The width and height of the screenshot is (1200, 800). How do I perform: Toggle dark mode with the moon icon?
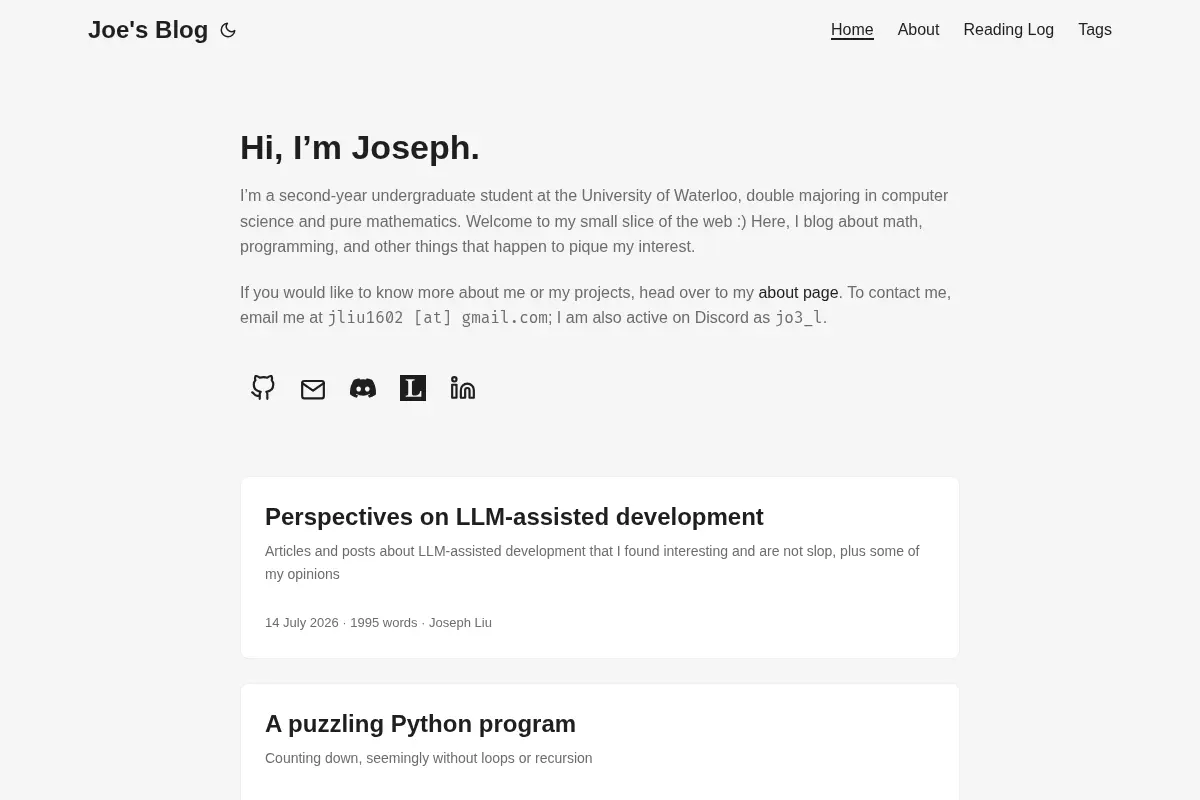(228, 30)
